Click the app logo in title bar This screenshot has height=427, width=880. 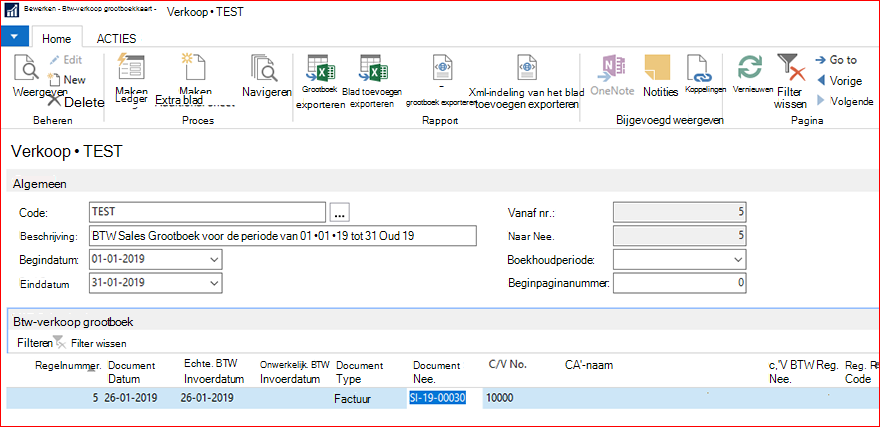[11, 12]
